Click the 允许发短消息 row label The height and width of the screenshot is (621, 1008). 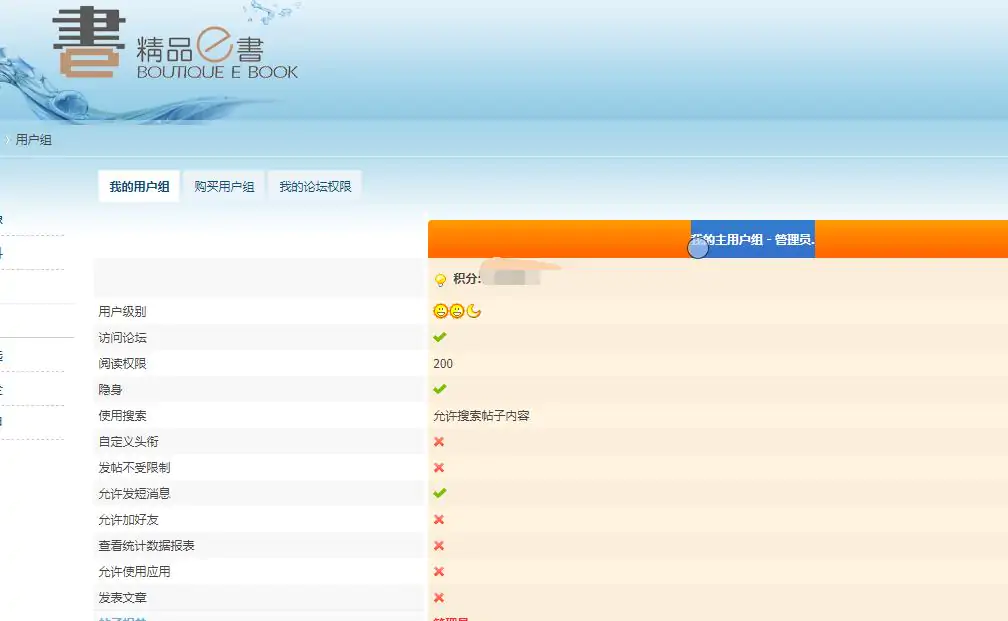134,494
